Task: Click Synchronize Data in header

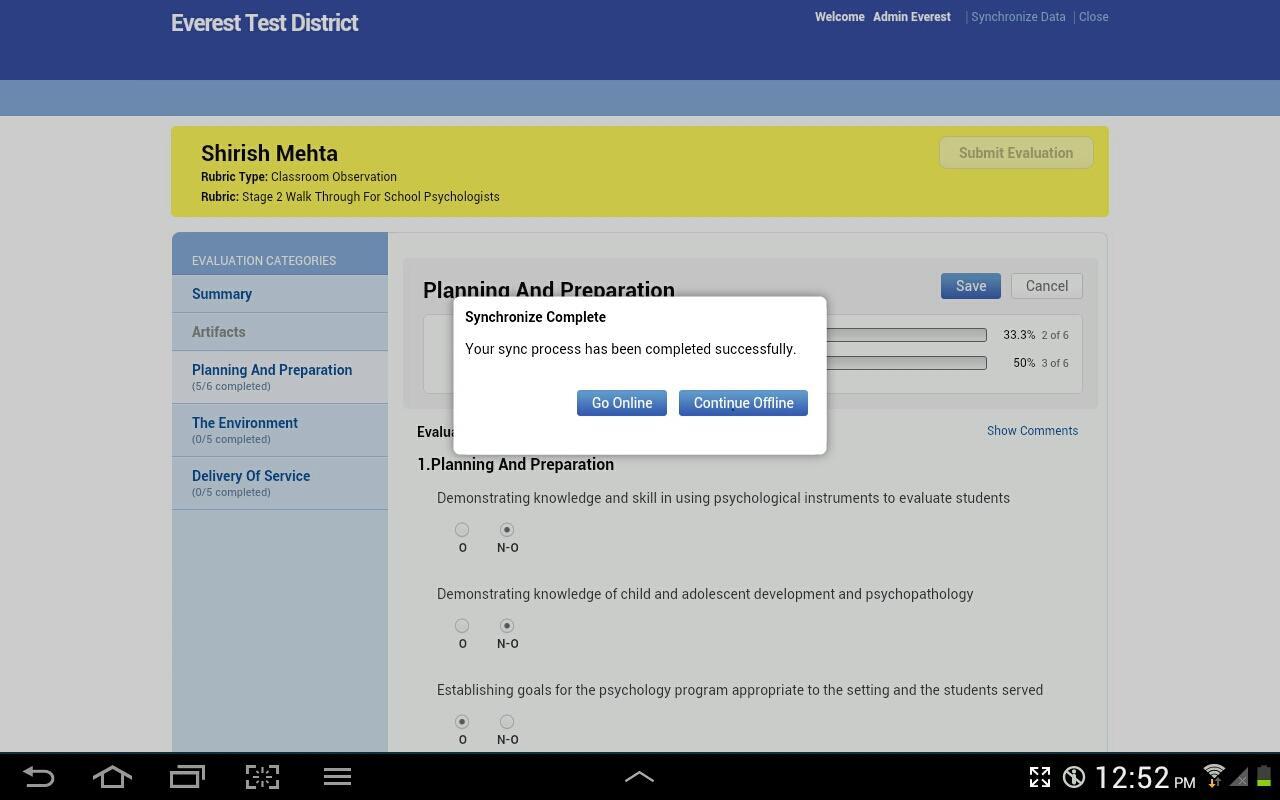Action: (x=1018, y=17)
